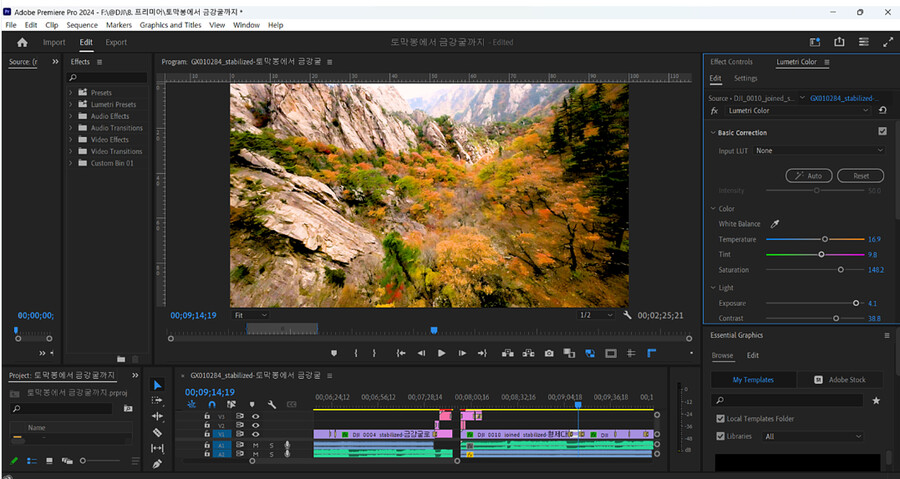Screen dimensions: 900x479
Task: Click the Saturation slider handle
Action: [x=840, y=269]
